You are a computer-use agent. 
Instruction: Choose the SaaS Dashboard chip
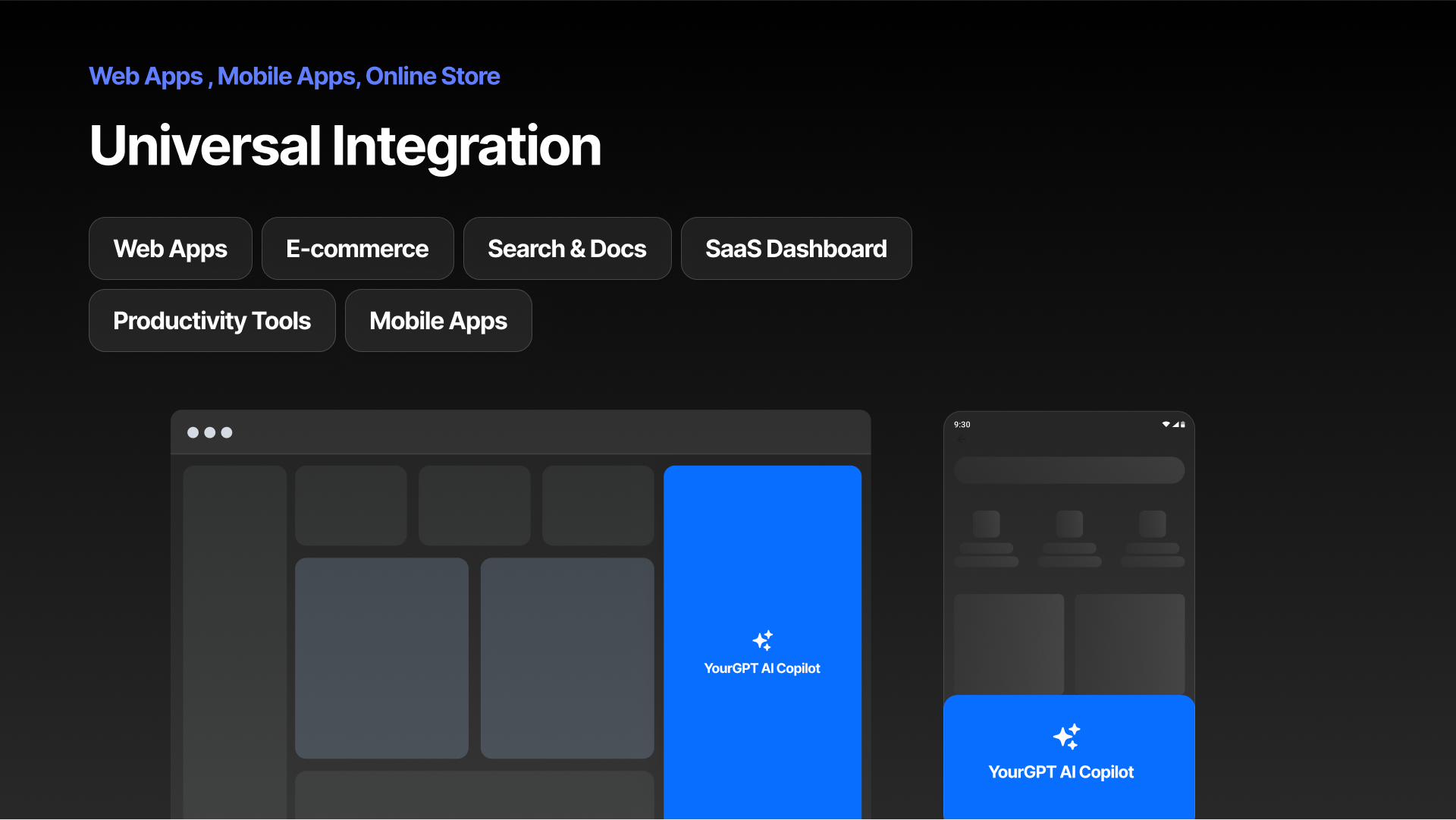coord(795,249)
